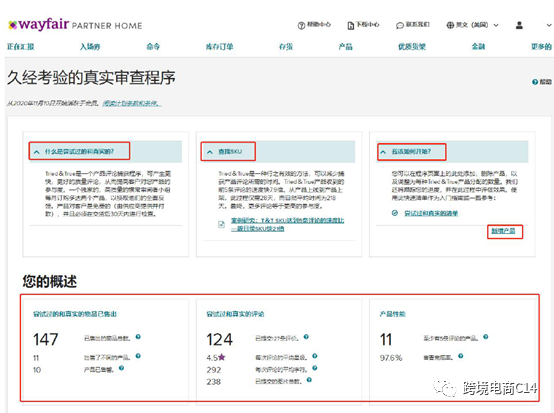Click the download center text link
This screenshot has height=413, width=554.
pos(367,24)
